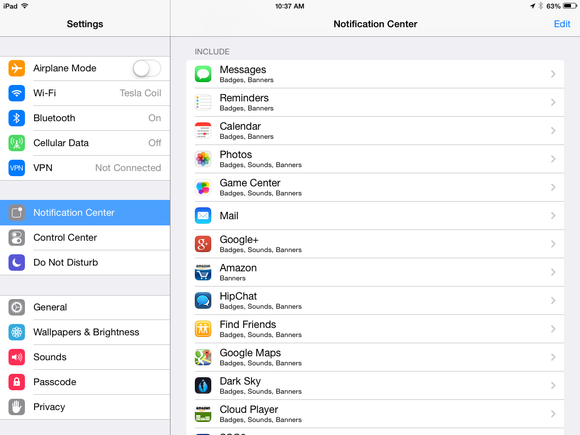Image resolution: width=580 pixels, height=435 pixels.
Task: Open Privacy settings
Action: click(85, 407)
